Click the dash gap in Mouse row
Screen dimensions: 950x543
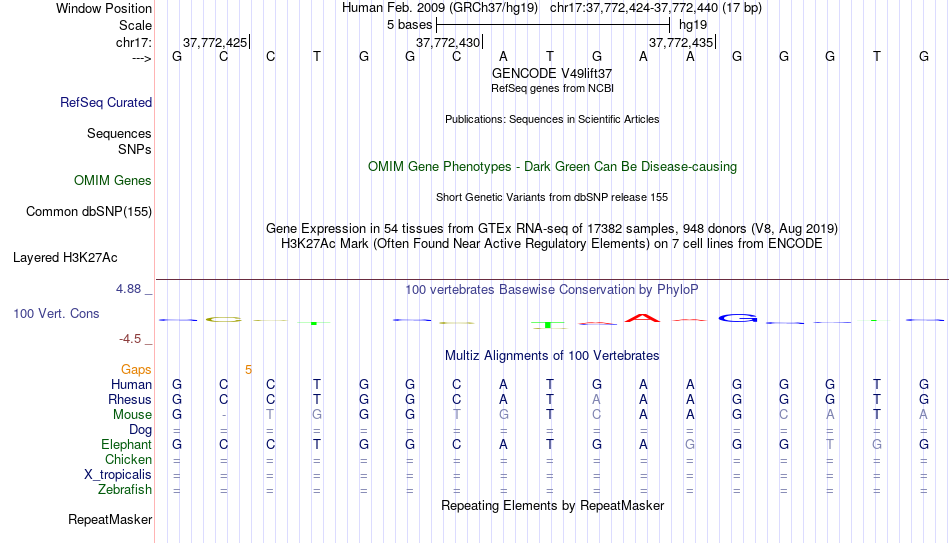pyautogui.click(x=224, y=415)
